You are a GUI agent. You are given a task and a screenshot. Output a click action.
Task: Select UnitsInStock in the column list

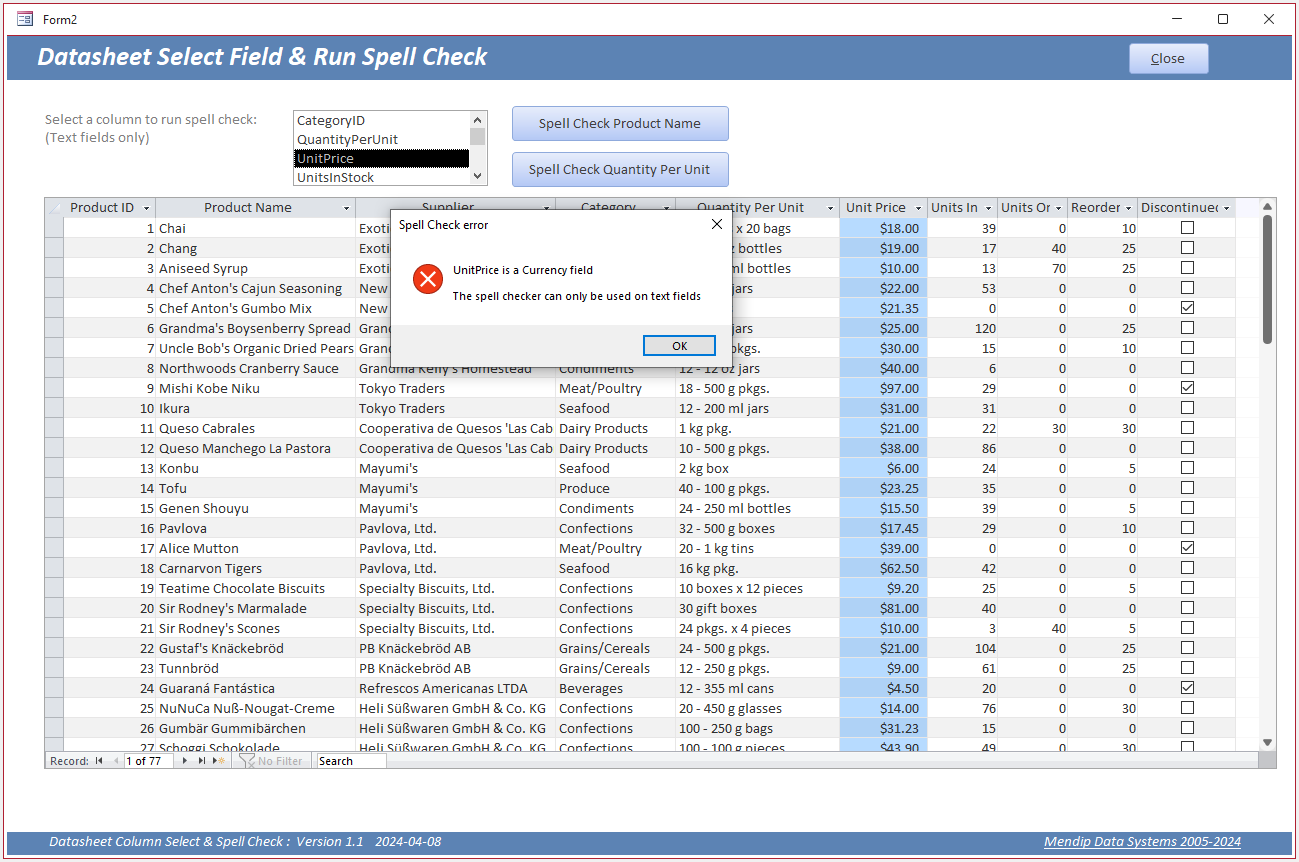(x=381, y=177)
